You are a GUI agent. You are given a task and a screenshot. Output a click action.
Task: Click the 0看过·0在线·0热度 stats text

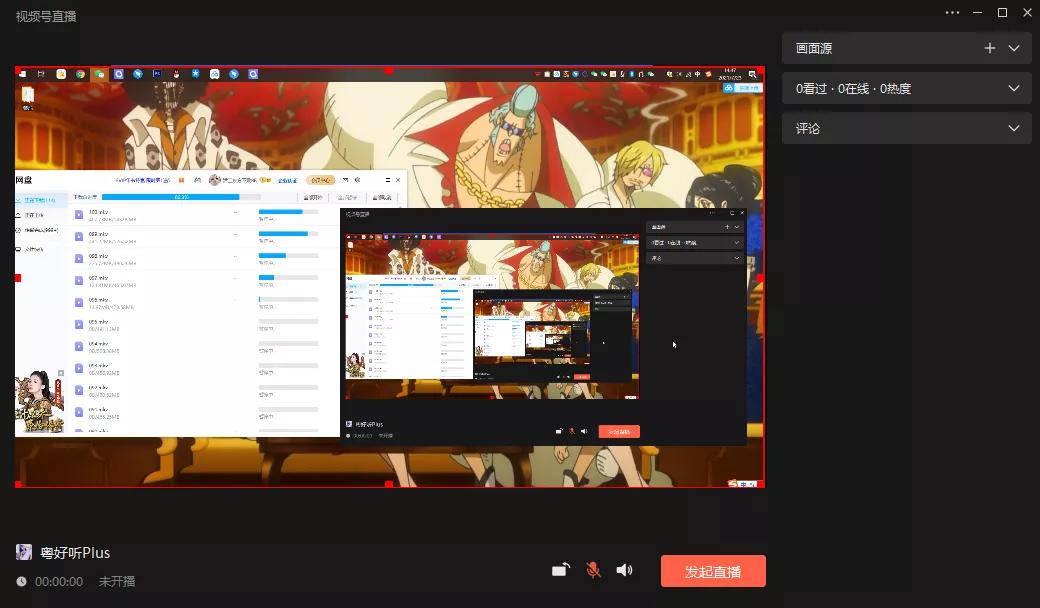(x=853, y=88)
